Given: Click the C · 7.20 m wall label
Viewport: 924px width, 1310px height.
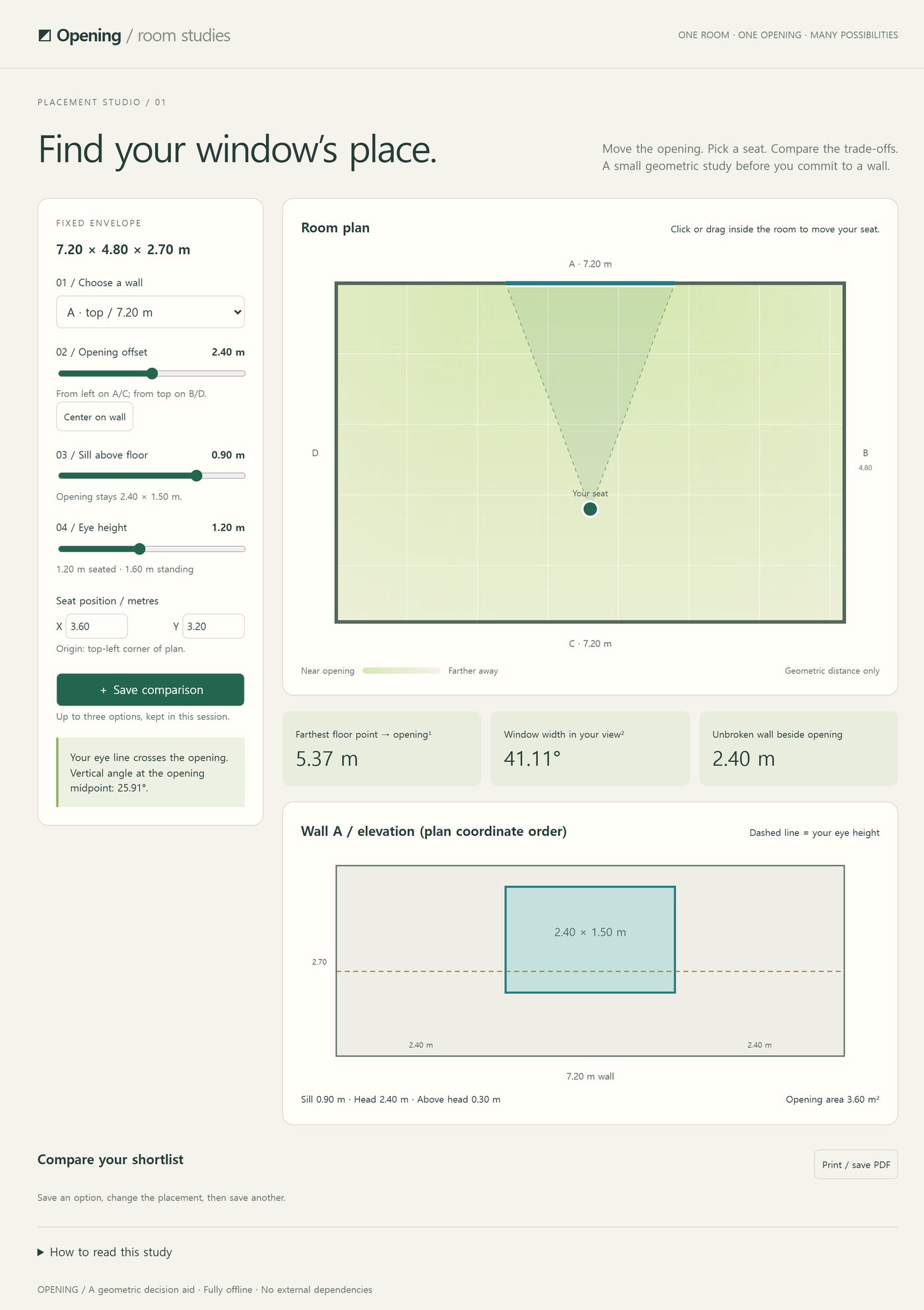Looking at the screenshot, I should (x=590, y=644).
